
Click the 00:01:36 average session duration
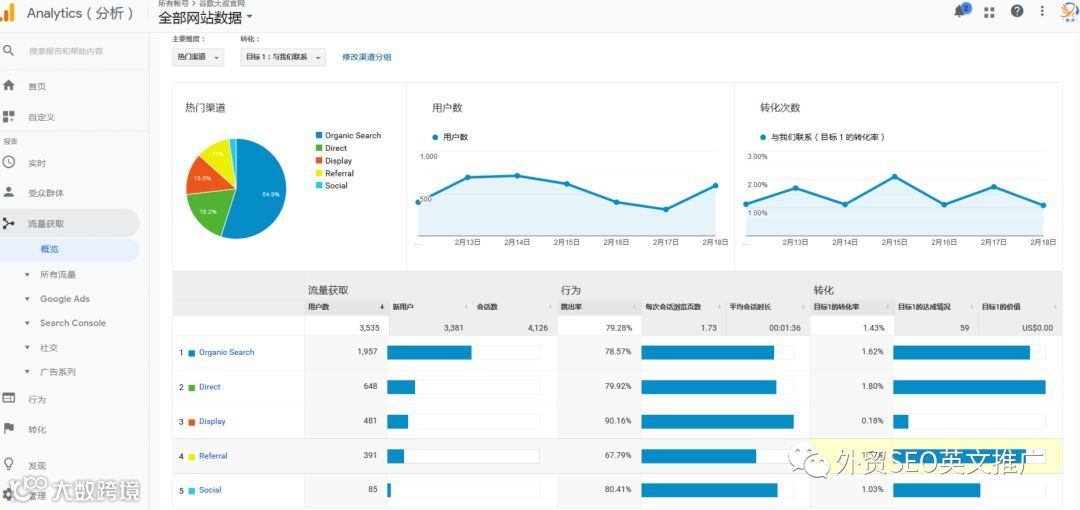pos(785,328)
